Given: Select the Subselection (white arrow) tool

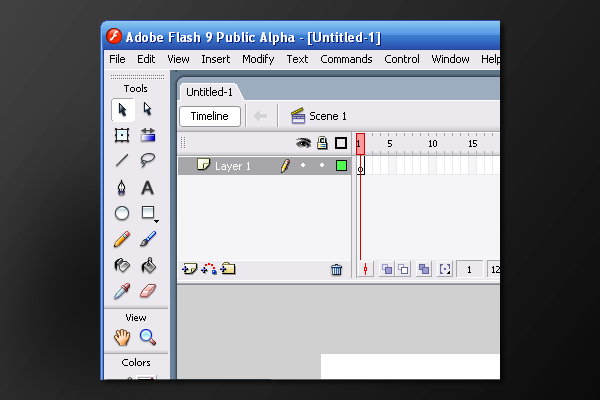Looking at the screenshot, I should [x=148, y=109].
